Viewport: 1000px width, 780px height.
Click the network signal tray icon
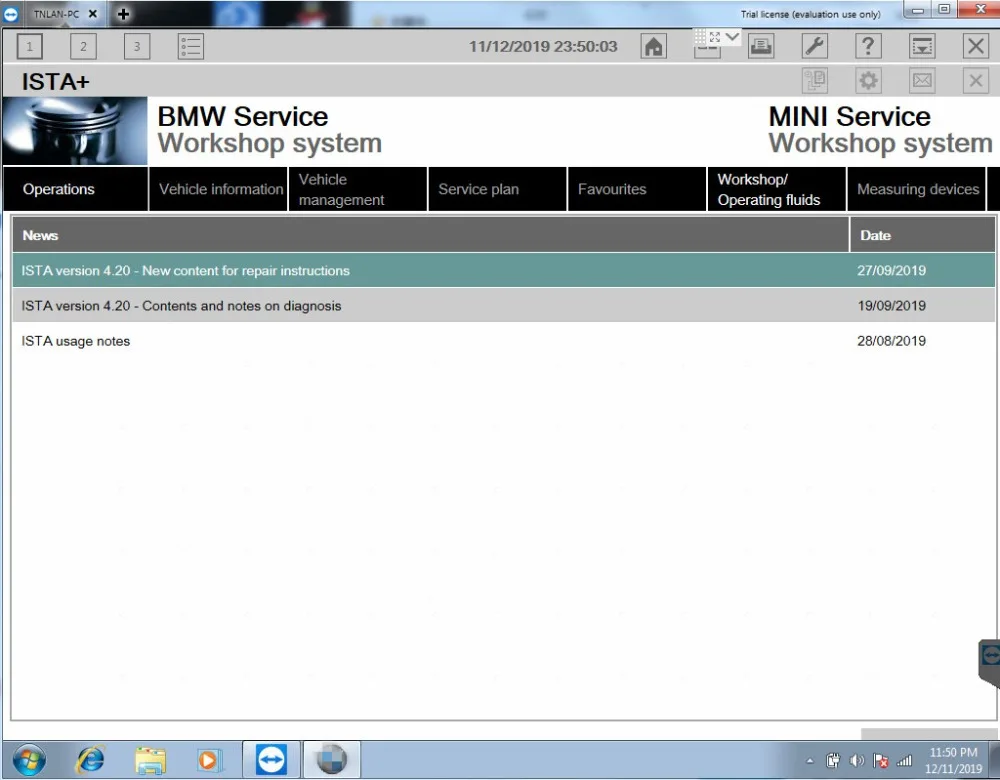[x=904, y=760]
